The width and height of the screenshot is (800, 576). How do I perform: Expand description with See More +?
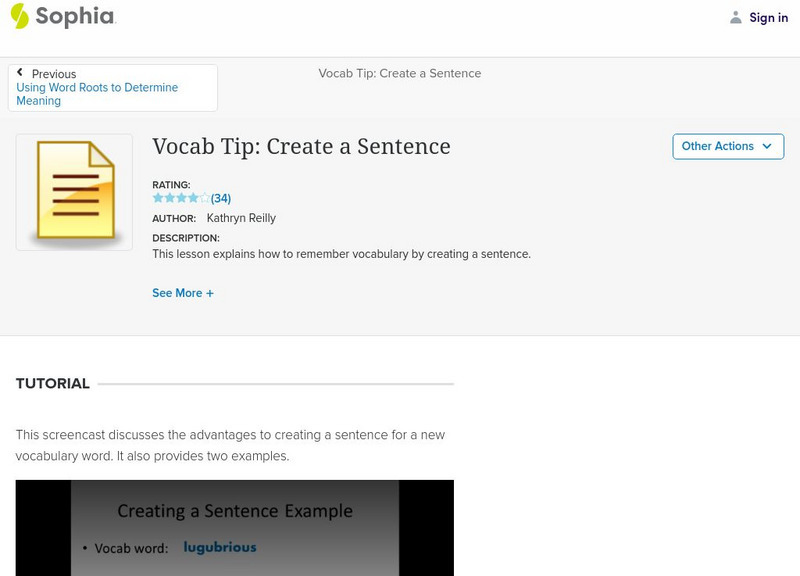coord(183,293)
